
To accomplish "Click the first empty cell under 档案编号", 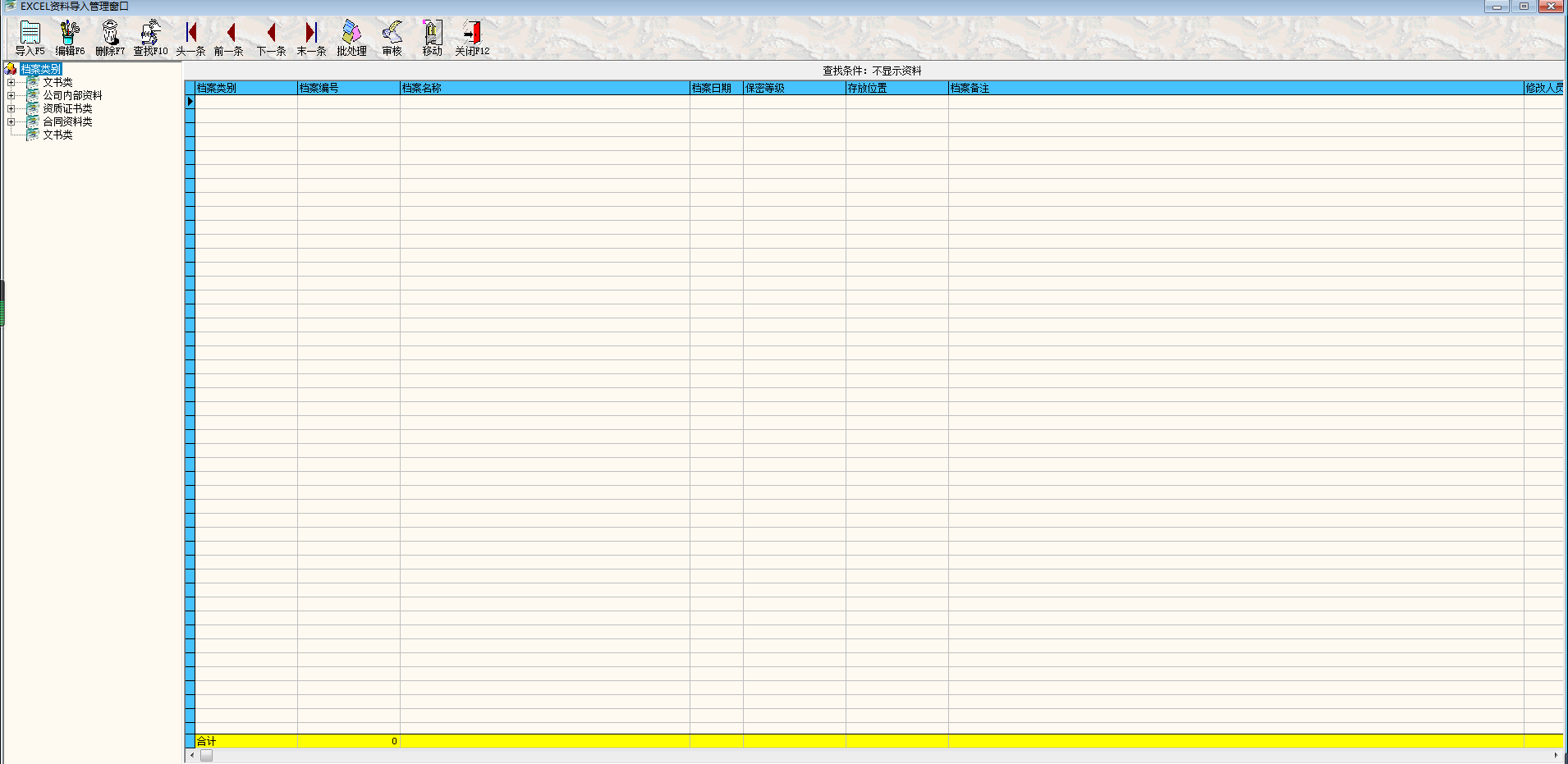I will 348,102.
